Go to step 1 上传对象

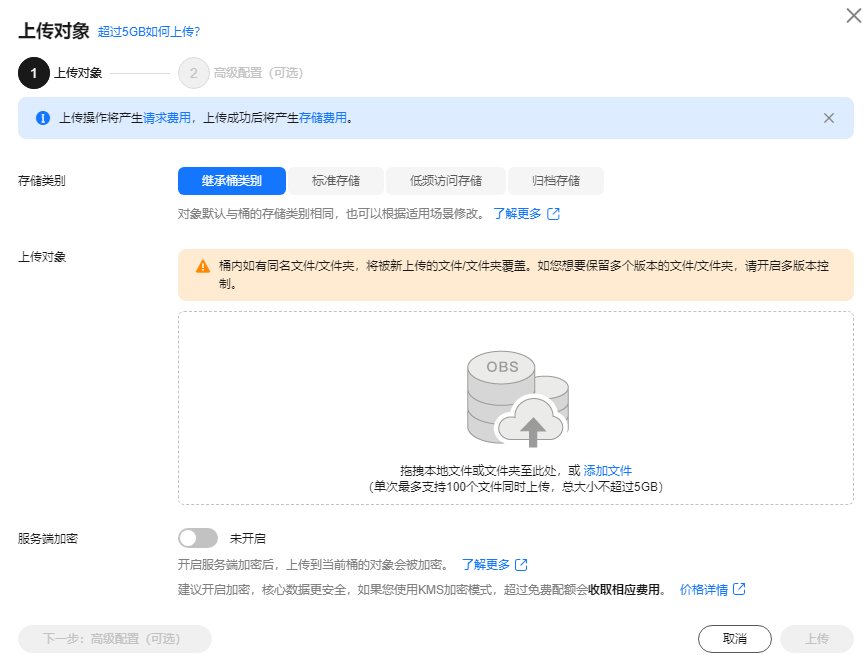(x=60, y=73)
